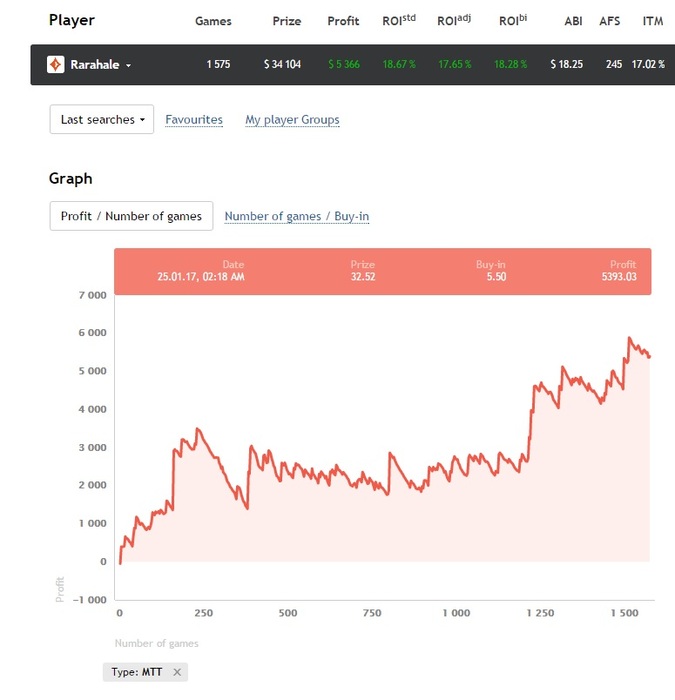Viewport: 675px width, 700px height.
Task: Click the Rarahale player name
Action: [94, 64]
